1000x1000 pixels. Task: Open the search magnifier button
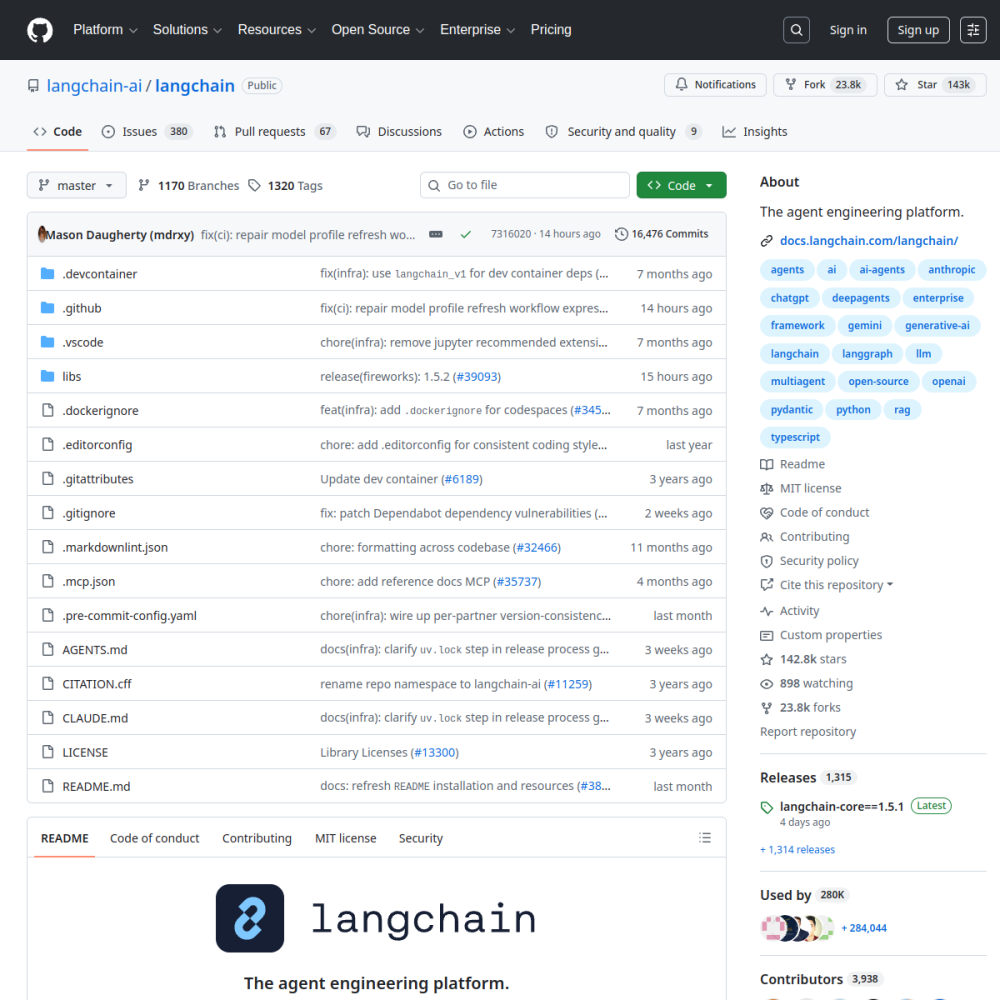tap(796, 30)
